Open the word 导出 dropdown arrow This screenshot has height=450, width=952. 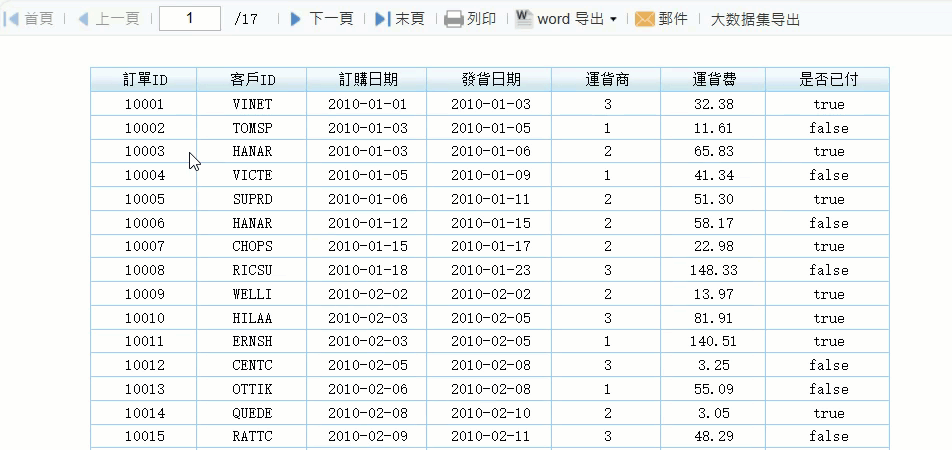tap(613, 19)
